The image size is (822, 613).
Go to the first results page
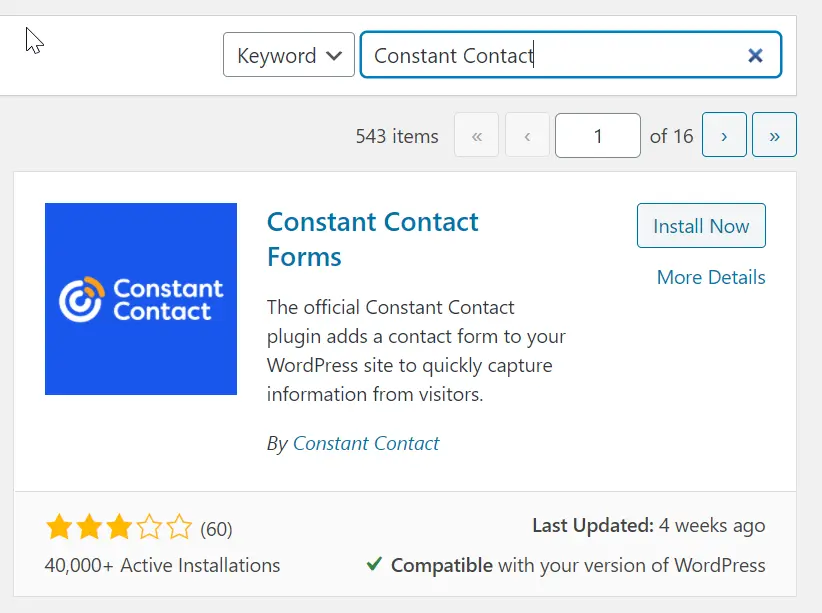[477, 136]
